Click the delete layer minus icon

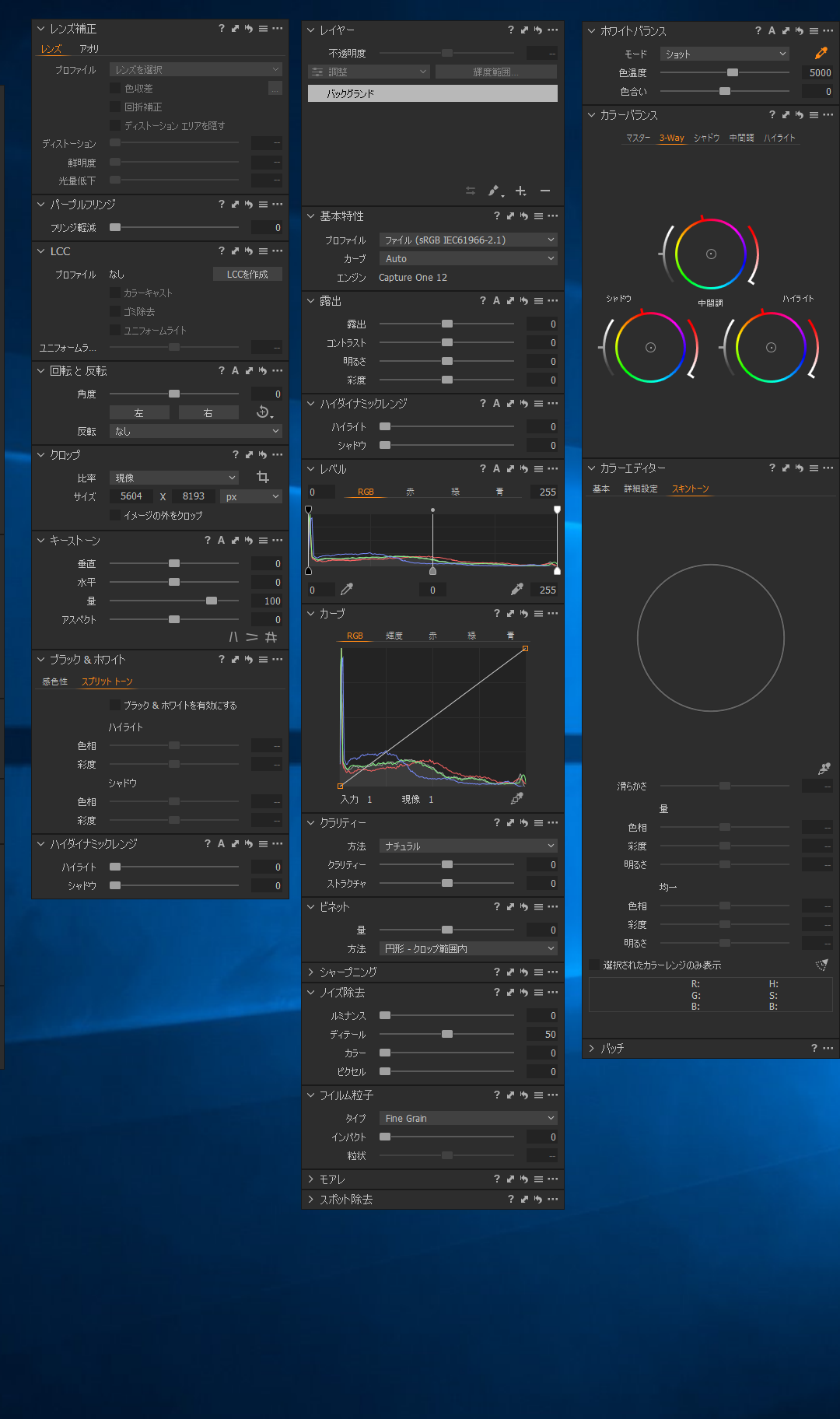(x=545, y=191)
